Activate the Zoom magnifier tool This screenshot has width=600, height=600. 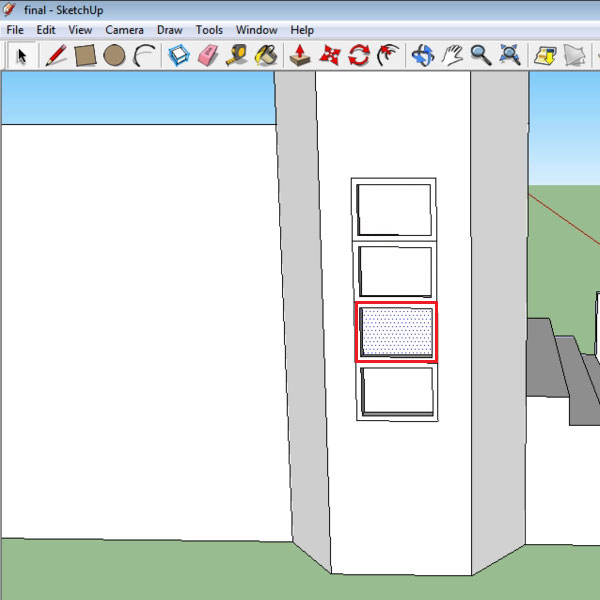point(481,55)
